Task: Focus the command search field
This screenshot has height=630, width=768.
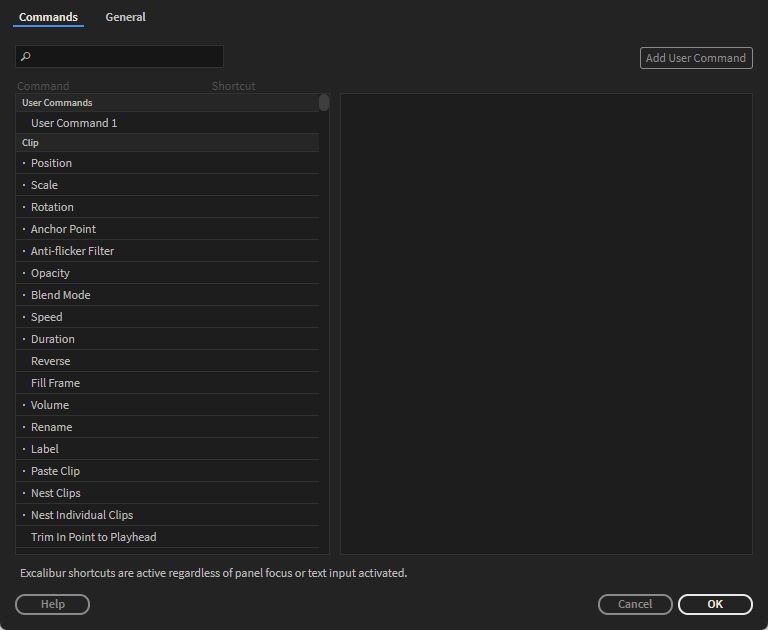Action: (127, 57)
